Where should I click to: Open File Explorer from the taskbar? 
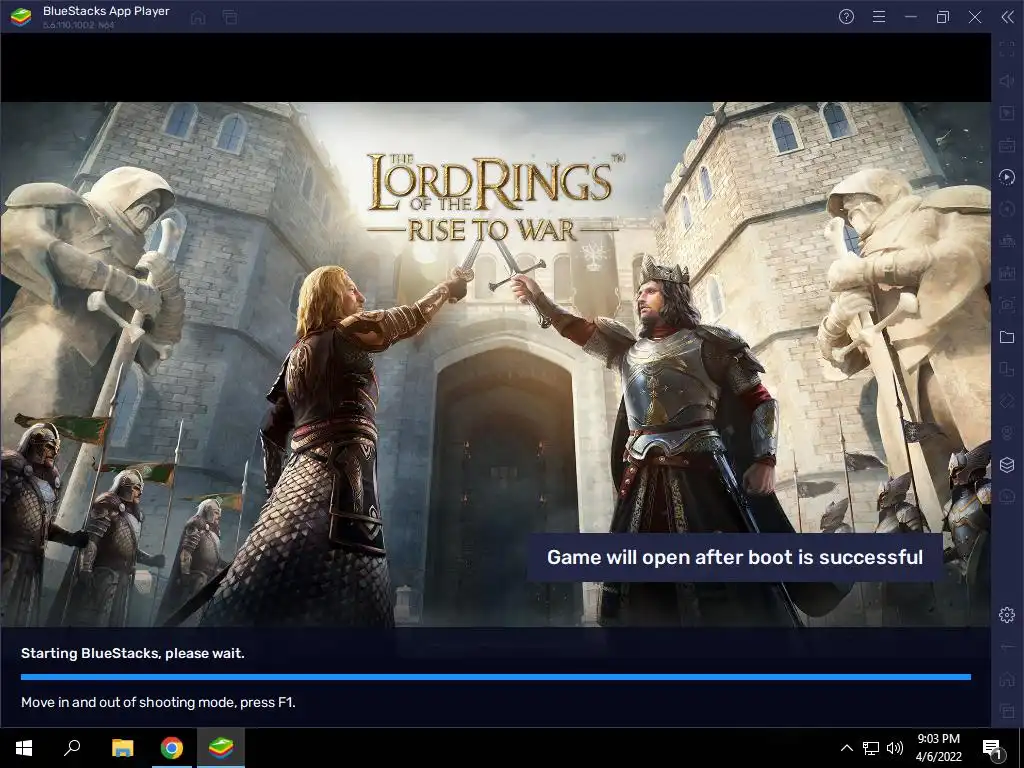click(x=122, y=748)
